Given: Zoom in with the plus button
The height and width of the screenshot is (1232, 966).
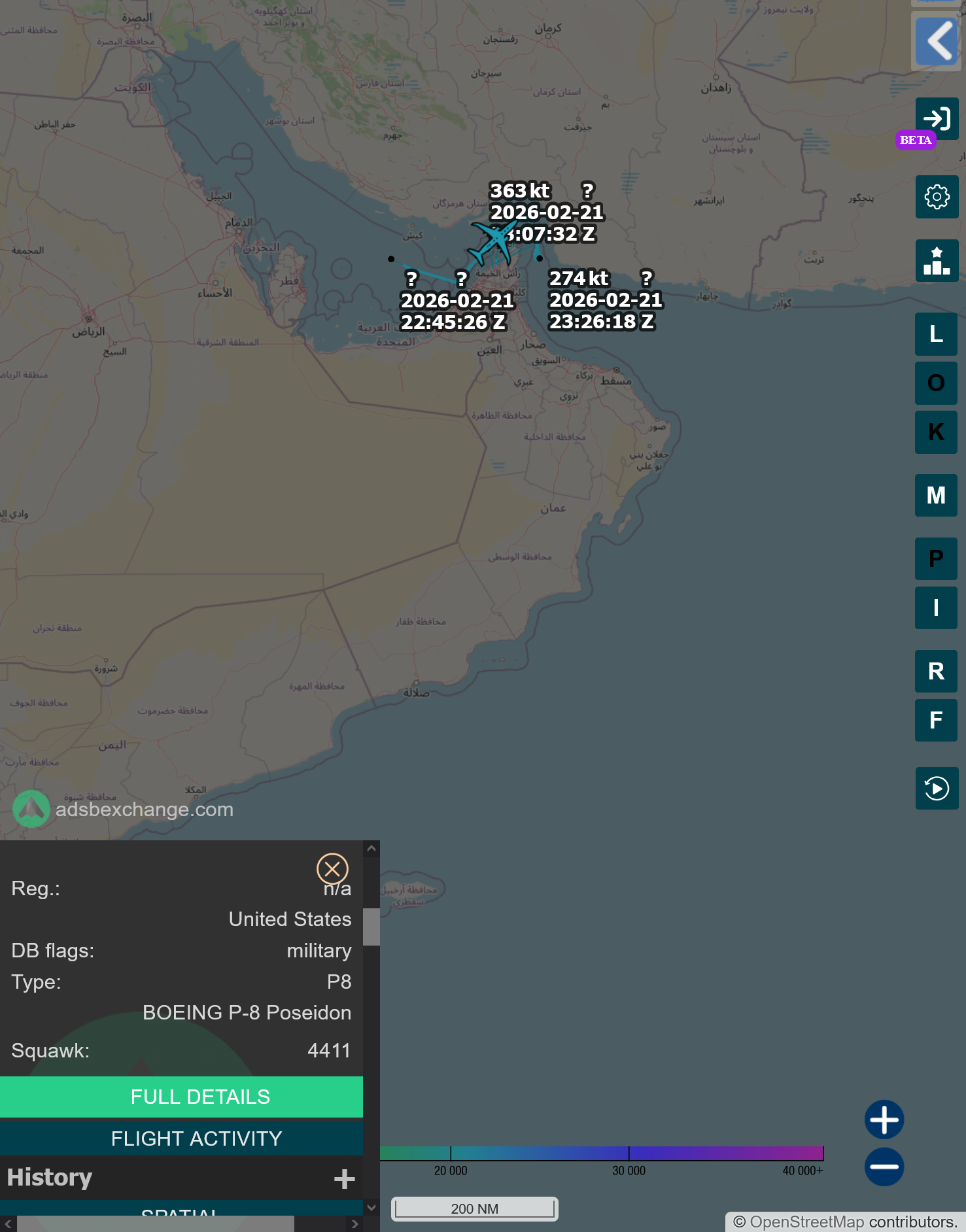Looking at the screenshot, I should pos(884,1120).
